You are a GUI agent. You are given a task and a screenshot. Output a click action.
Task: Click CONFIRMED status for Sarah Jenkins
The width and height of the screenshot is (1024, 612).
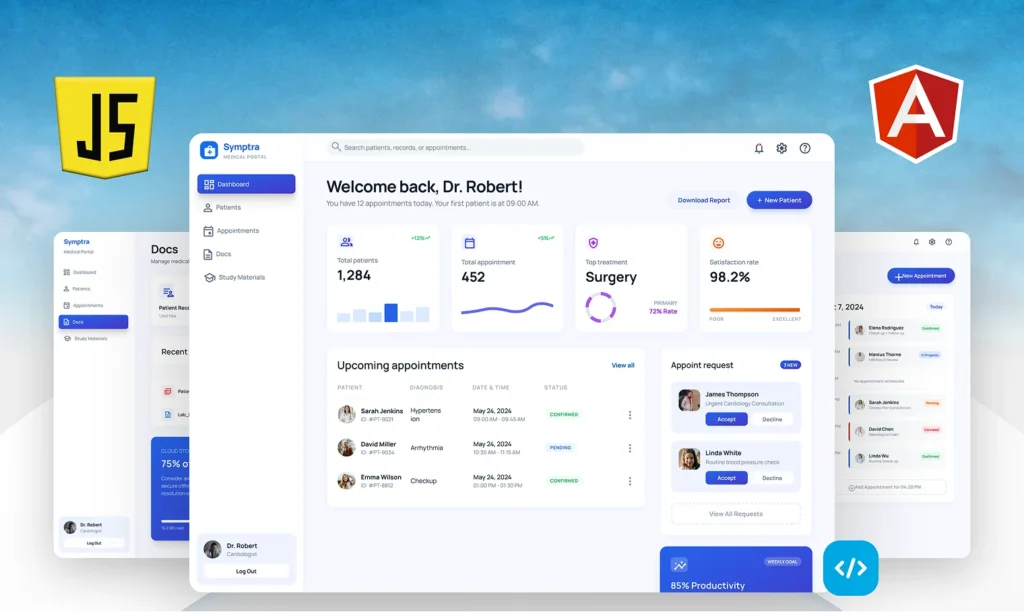tap(564, 415)
